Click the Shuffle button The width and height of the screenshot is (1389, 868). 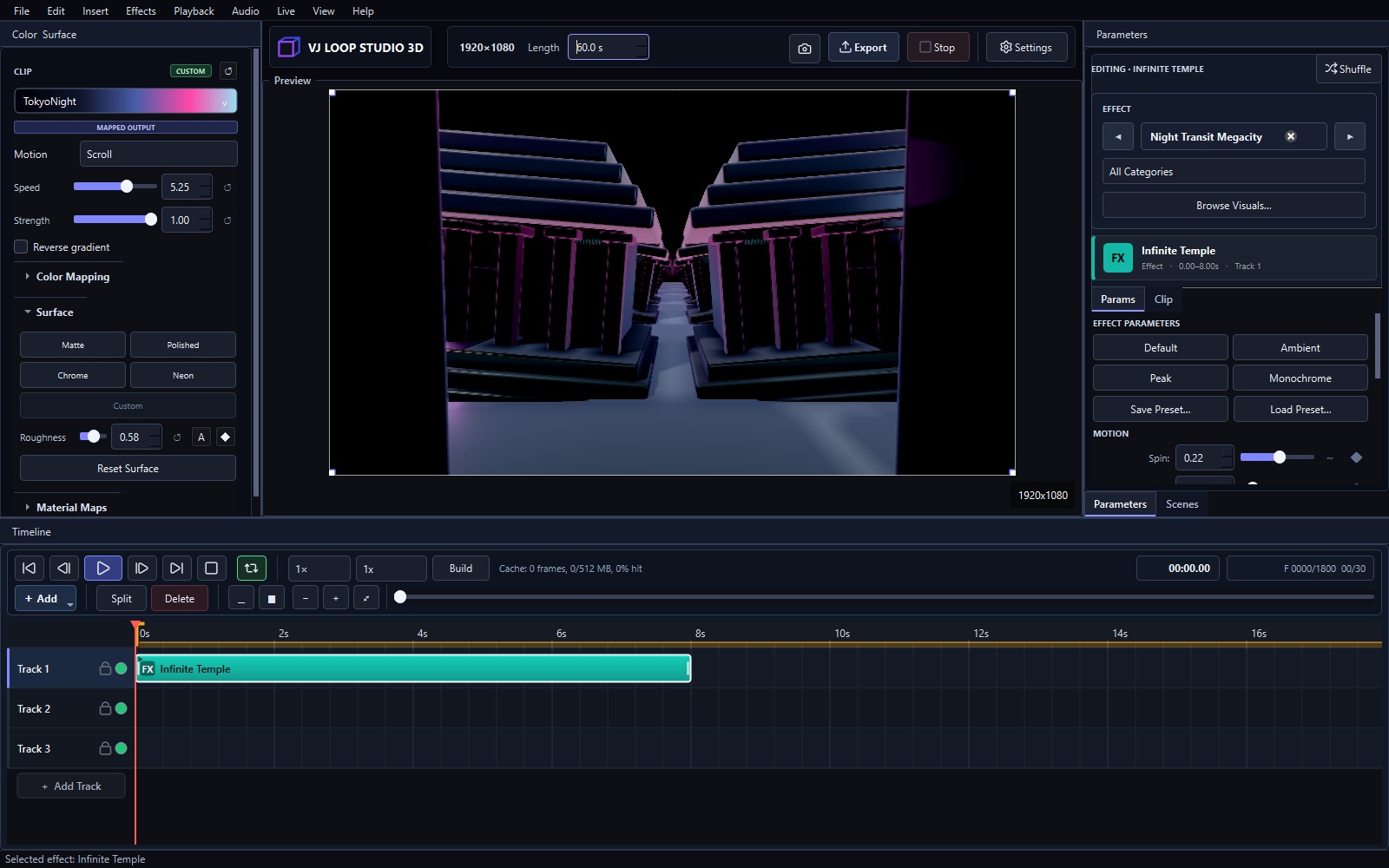[x=1348, y=69]
